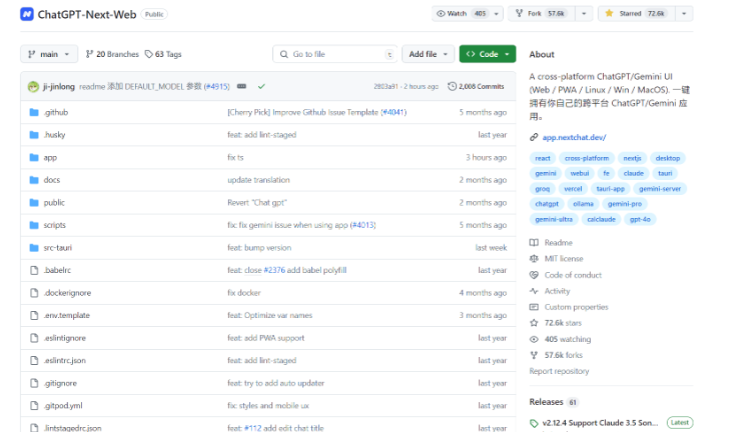The width and height of the screenshot is (751, 432).
Task: Click the scripts folder icon
Action: click(34, 225)
